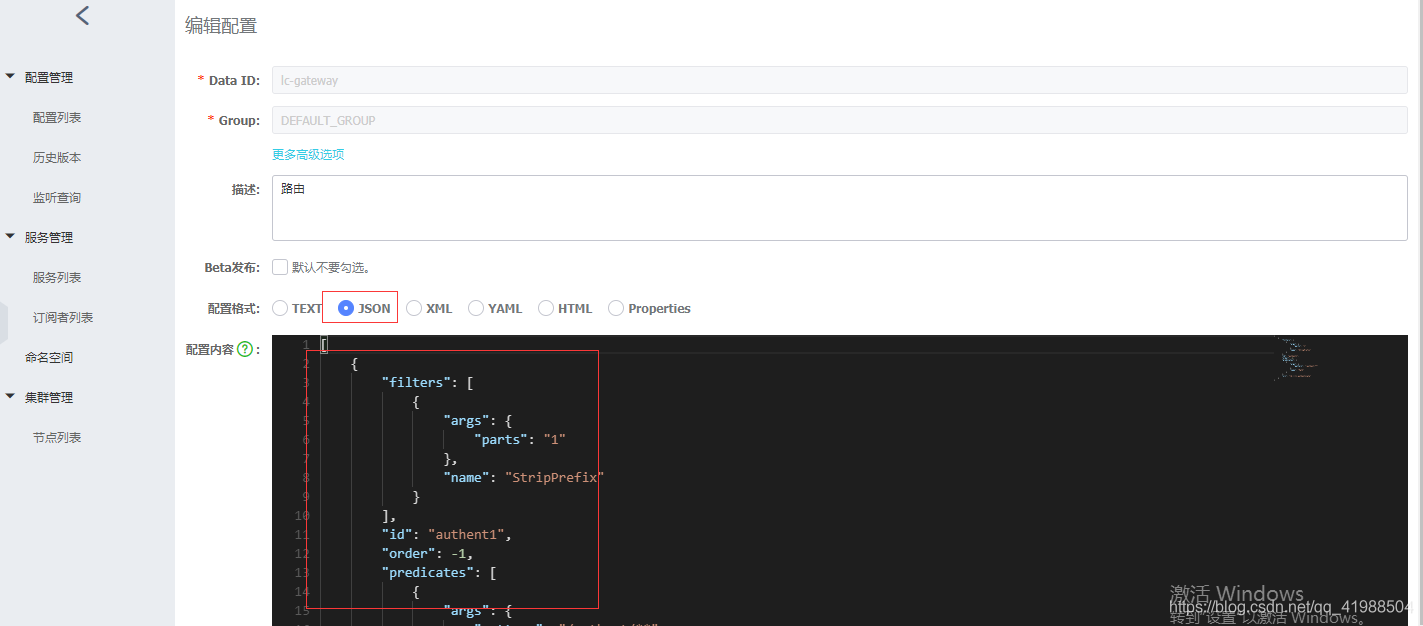Click into the 描述 text area
Image resolution: width=1423 pixels, height=626 pixels.
840,208
